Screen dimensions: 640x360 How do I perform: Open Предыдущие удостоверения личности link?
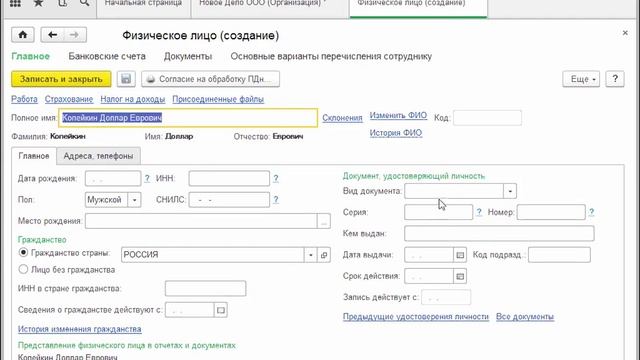pyautogui.click(x=416, y=317)
